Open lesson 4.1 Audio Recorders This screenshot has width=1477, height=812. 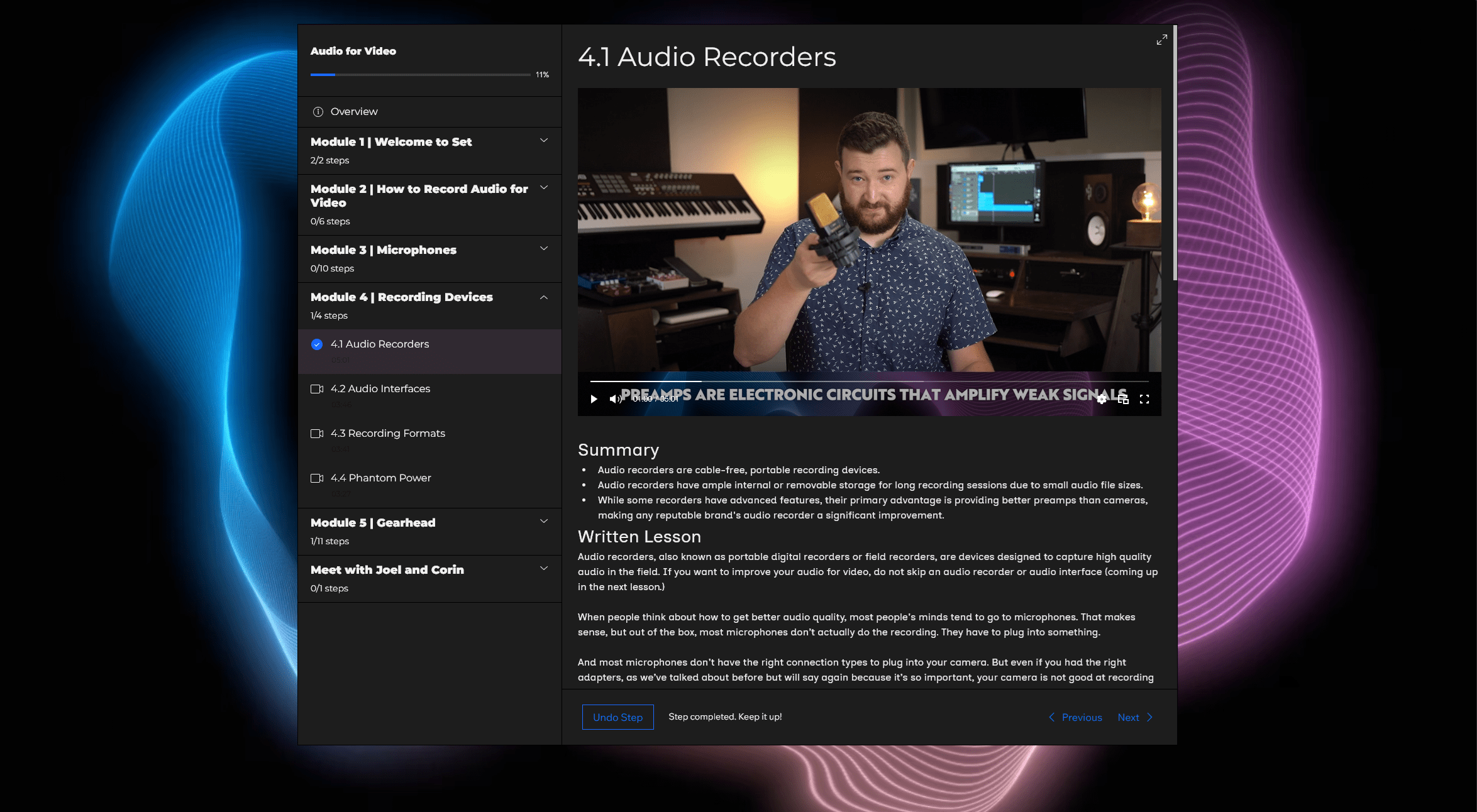(x=429, y=351)
